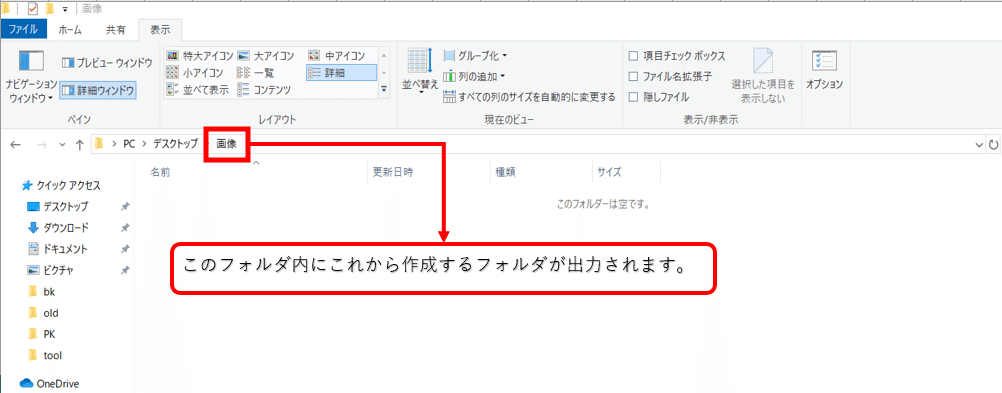
Task: Enable ファイル名拡張子 checkbox
Action: point(633,77)
